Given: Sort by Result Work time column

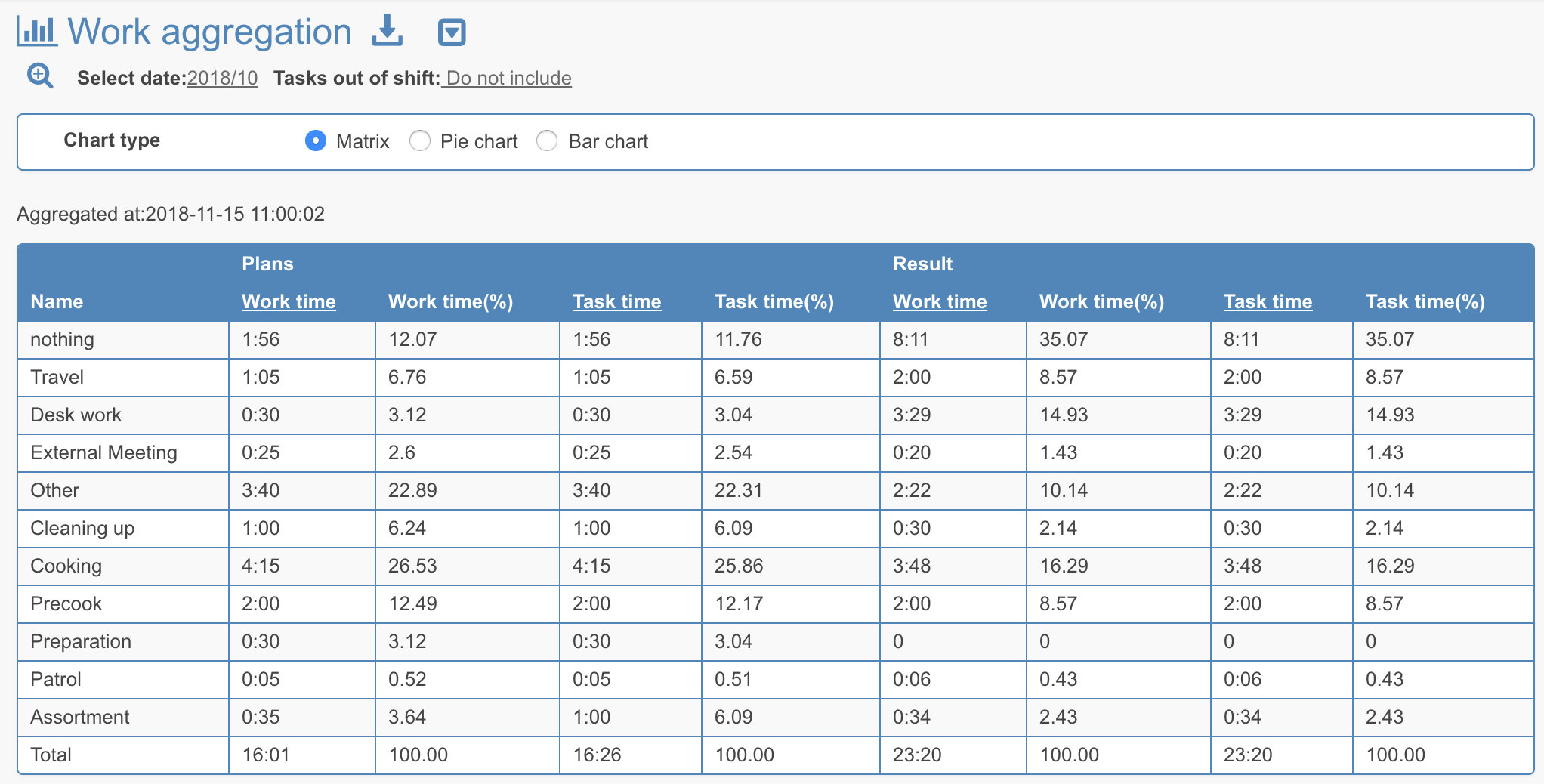Looking at the screenshot, I should pyautogui.click(x=940, y=301).
